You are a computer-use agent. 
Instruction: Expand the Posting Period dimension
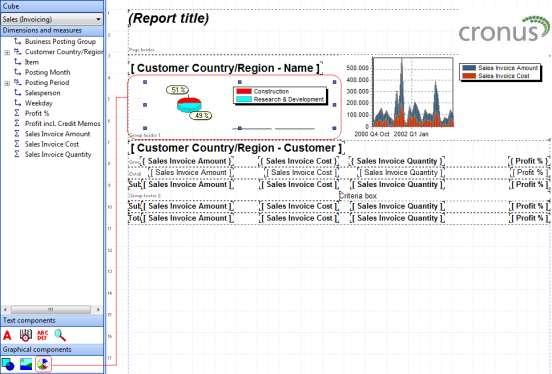[x=7, y=83]
